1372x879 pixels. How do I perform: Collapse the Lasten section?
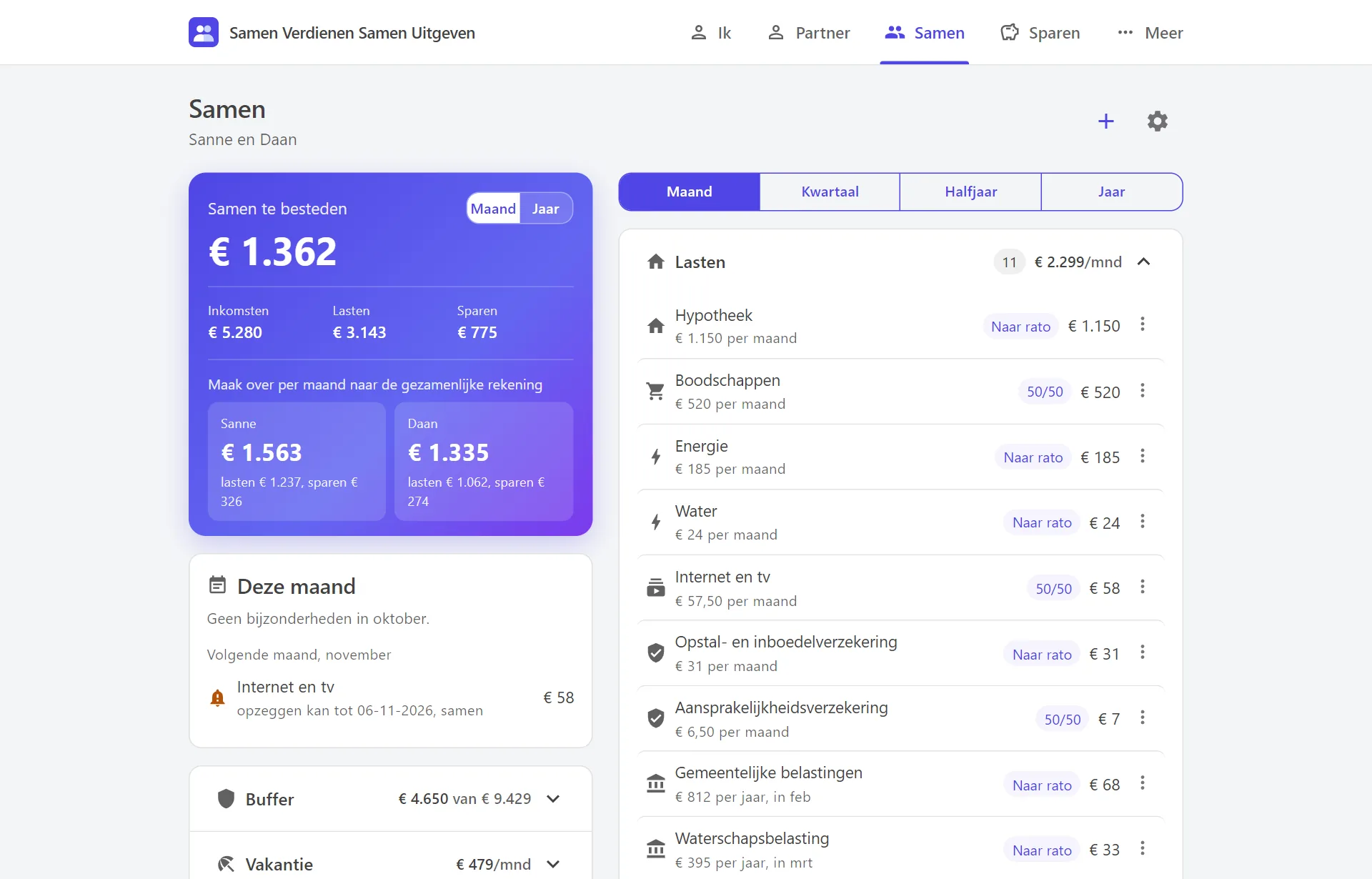pos(1144,262)
